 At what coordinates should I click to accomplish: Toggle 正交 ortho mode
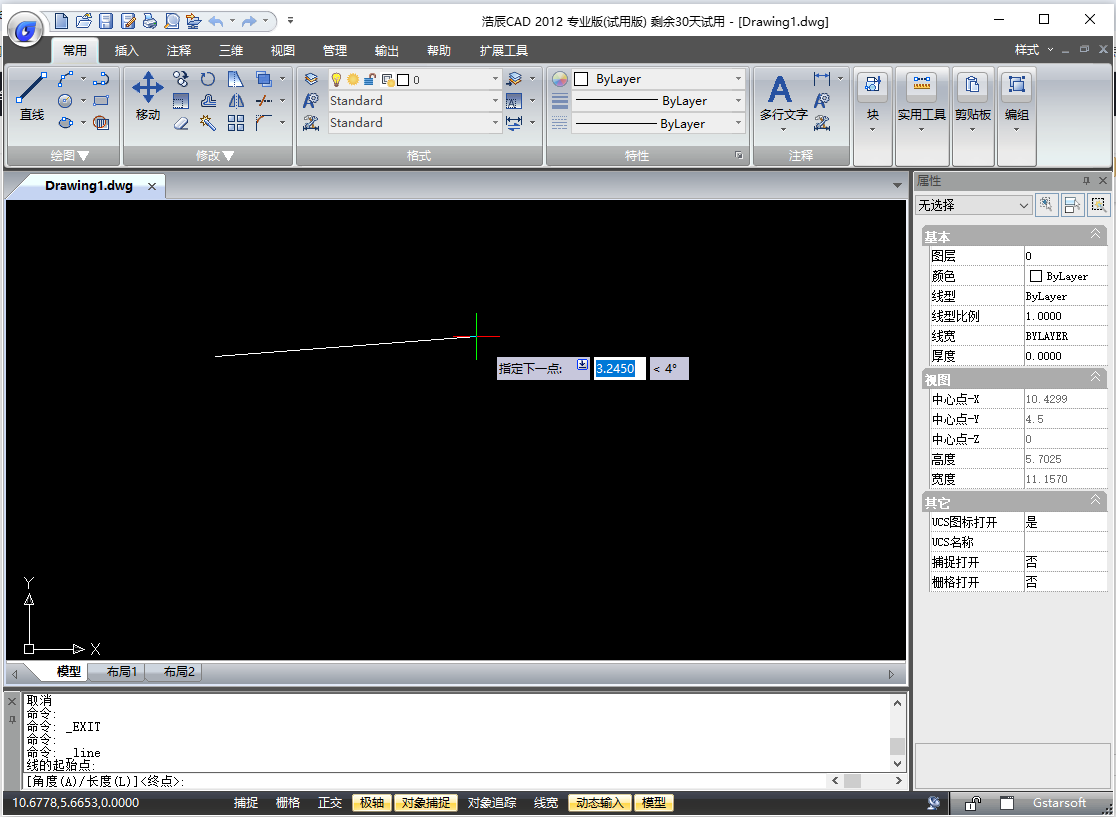pyautogui.click(x=330, y=803)
